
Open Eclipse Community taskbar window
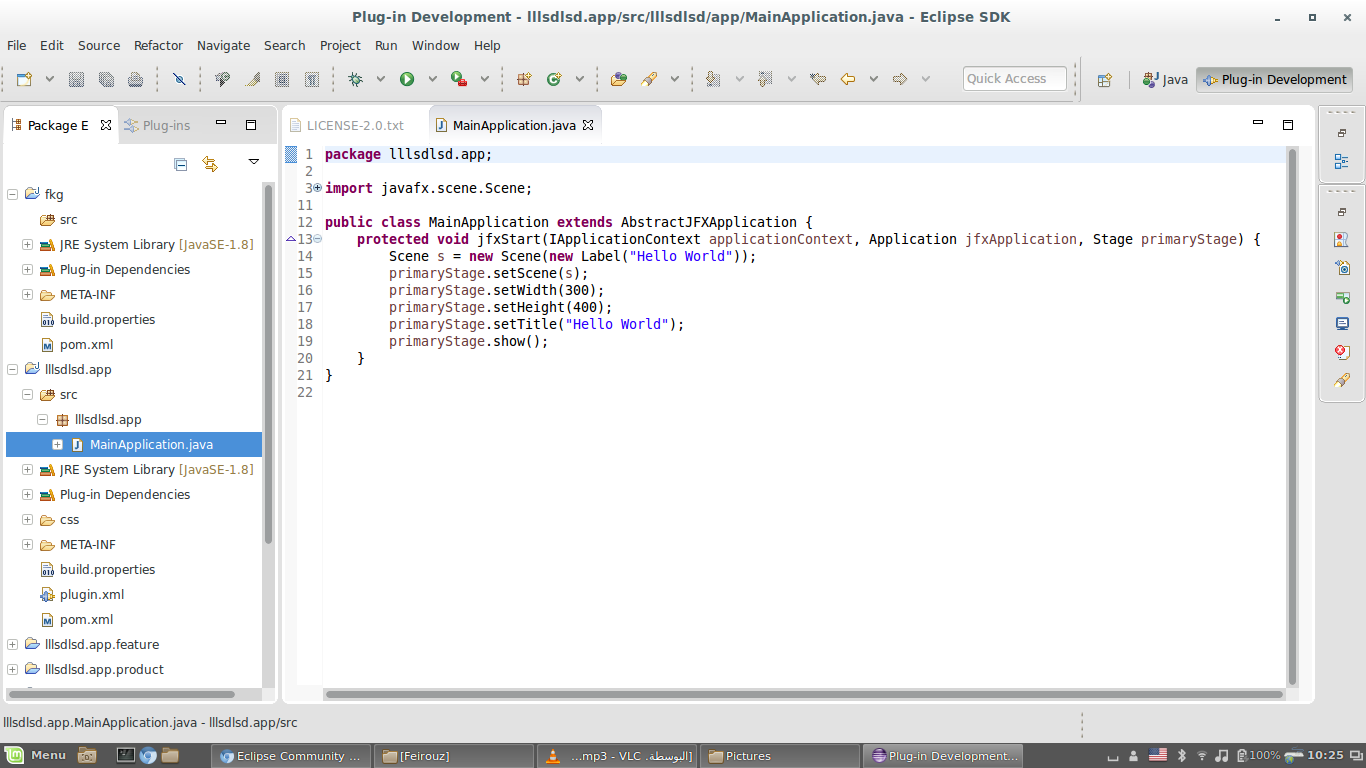tap(292, 756)
